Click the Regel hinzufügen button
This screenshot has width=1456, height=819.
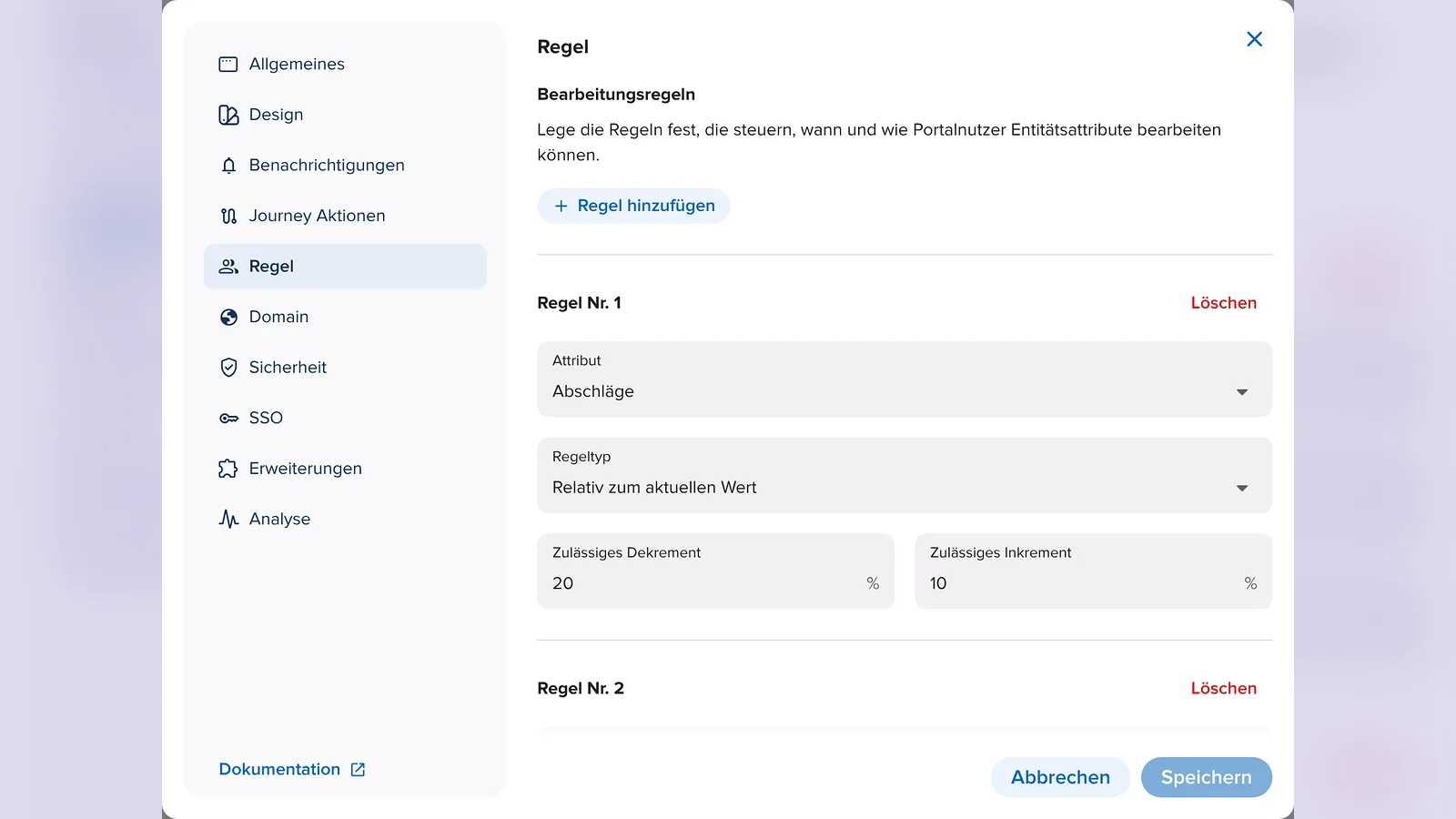633,206
